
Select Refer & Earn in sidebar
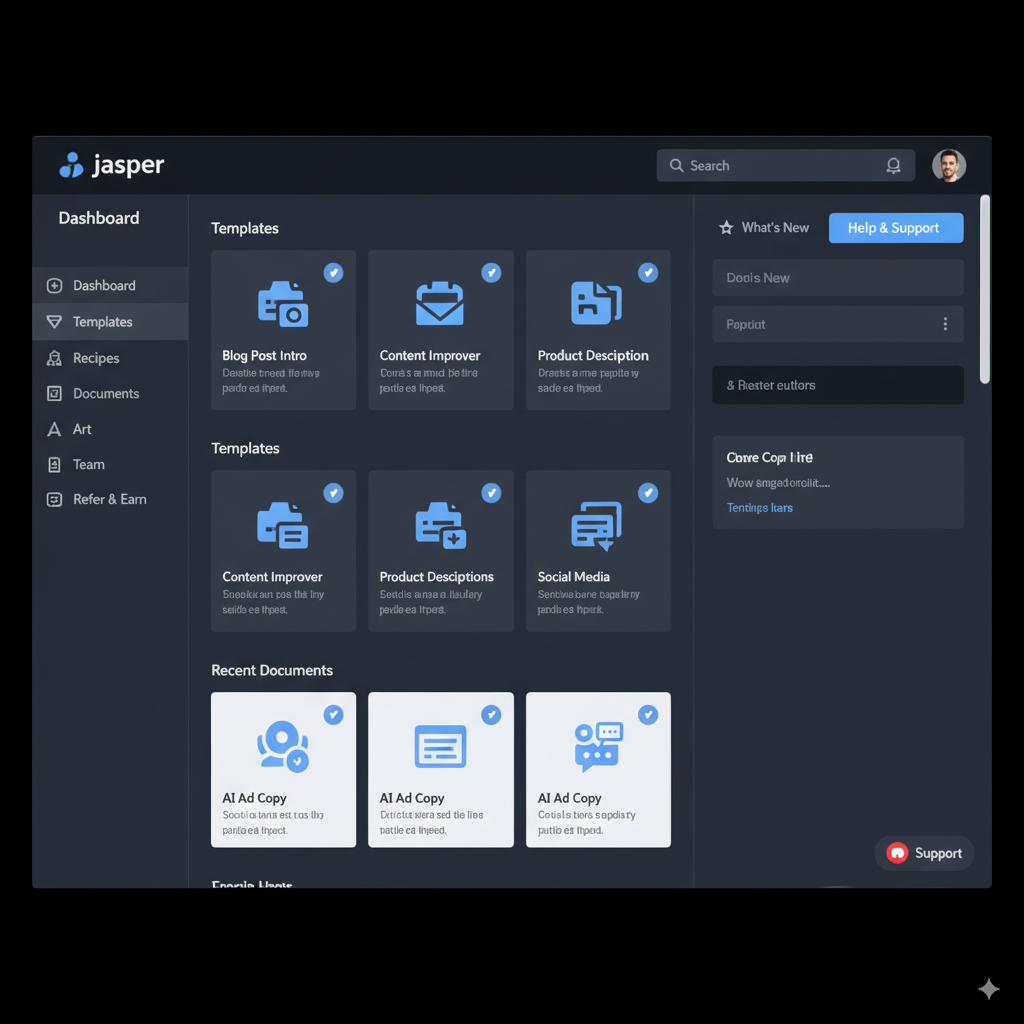click(x=109, y=499)
